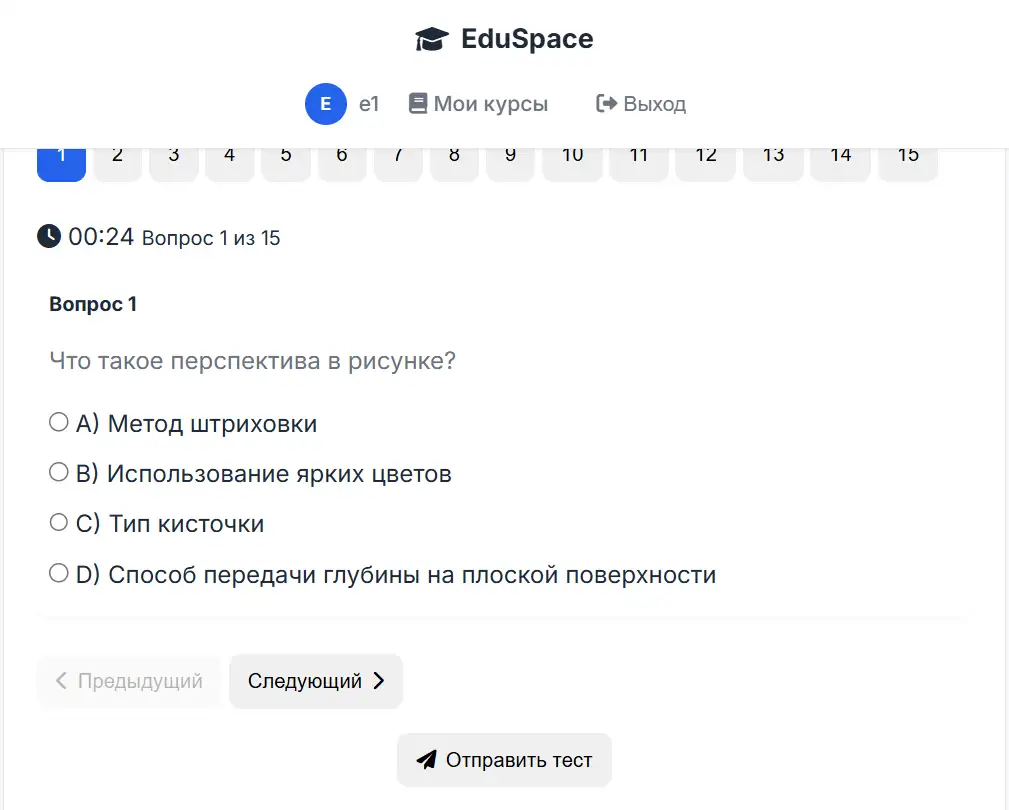Screen dimensions: 1009x810
Task: Click the username e1 in the header
Action: [x=369, y=103]
